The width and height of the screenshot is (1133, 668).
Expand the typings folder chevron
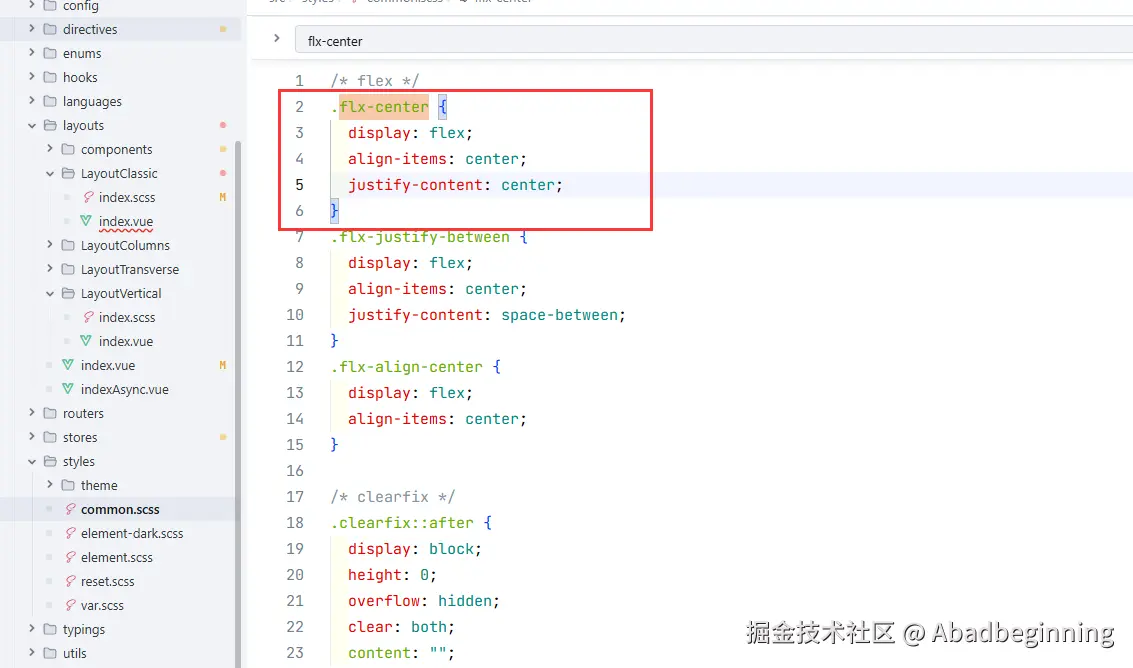click(x=31, y=629)
